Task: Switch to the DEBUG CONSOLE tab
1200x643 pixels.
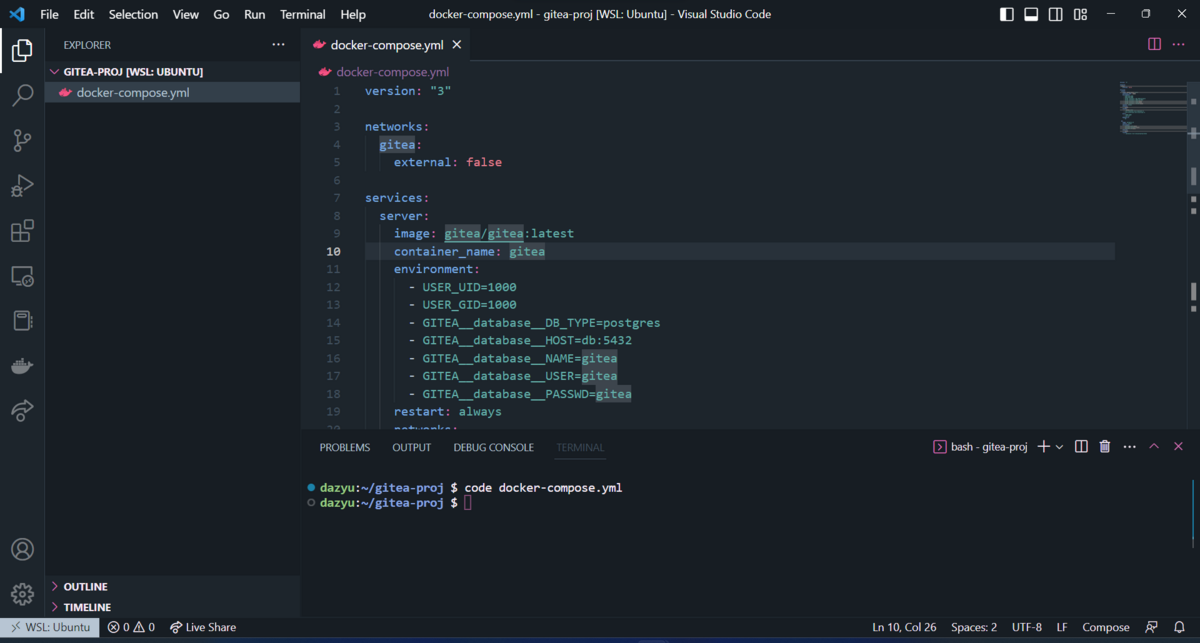Action: click(494, 447)
